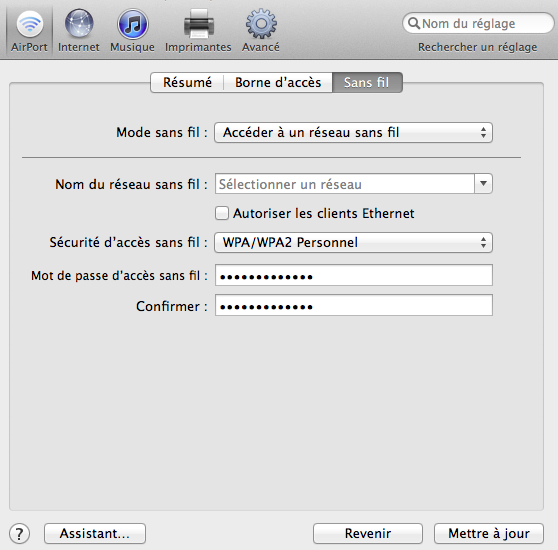Expand the Sécurité d'accès sans fil dropdown
Screen dimensions: 558x550
pos(353,243)
